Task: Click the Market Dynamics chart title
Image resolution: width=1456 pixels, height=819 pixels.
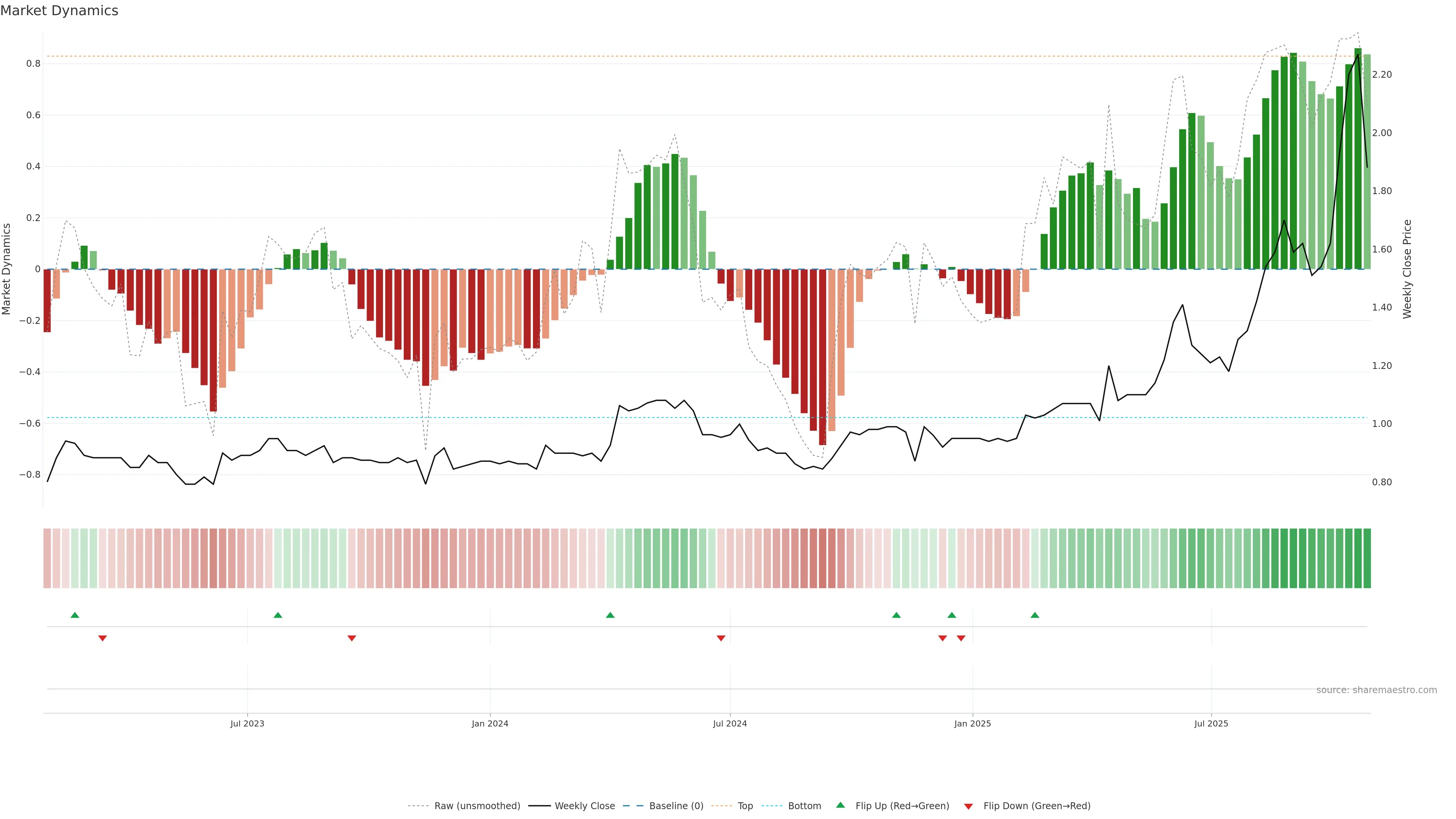Action: click(x=60, y=11)
